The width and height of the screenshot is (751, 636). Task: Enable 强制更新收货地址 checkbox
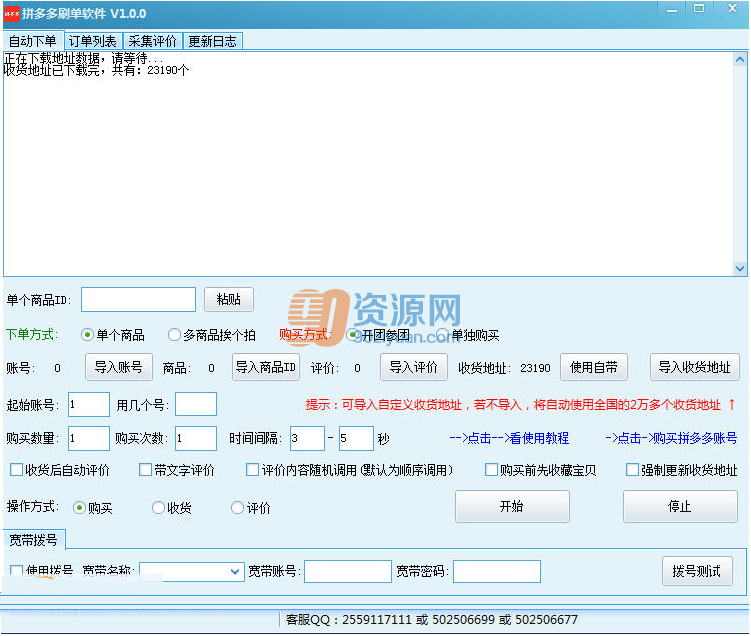632,470
